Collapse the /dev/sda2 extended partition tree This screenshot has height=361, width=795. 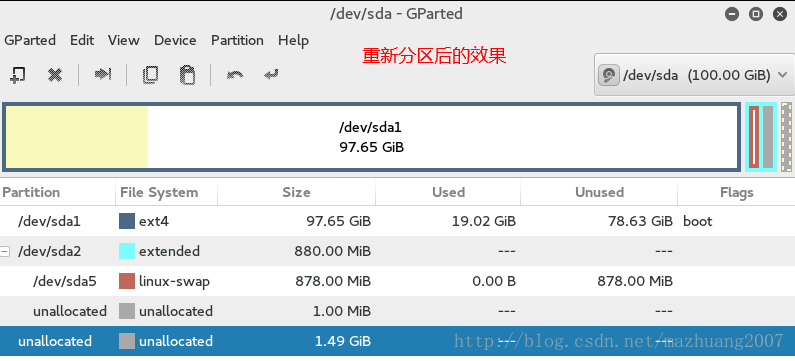4,251
